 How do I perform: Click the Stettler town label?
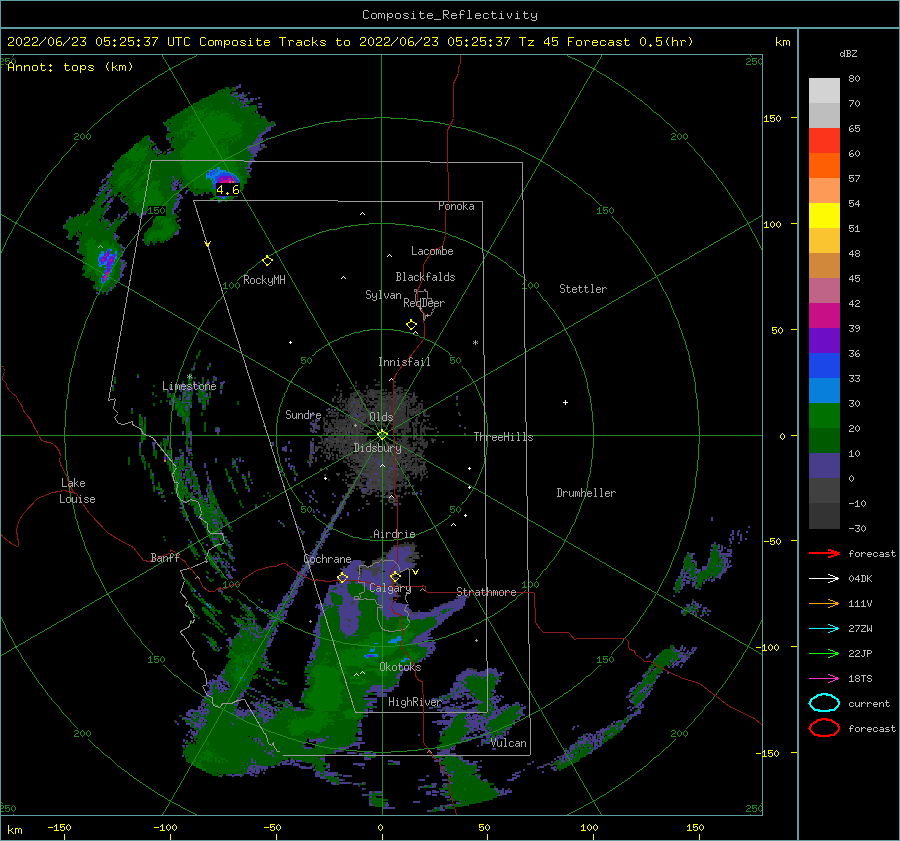(x=583, y=289)
